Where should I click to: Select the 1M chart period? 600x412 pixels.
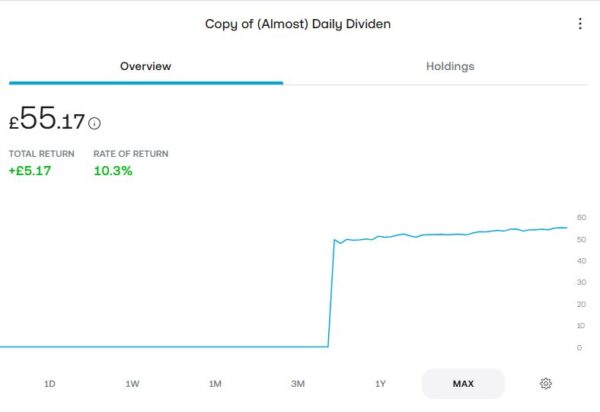click(215, 384)
